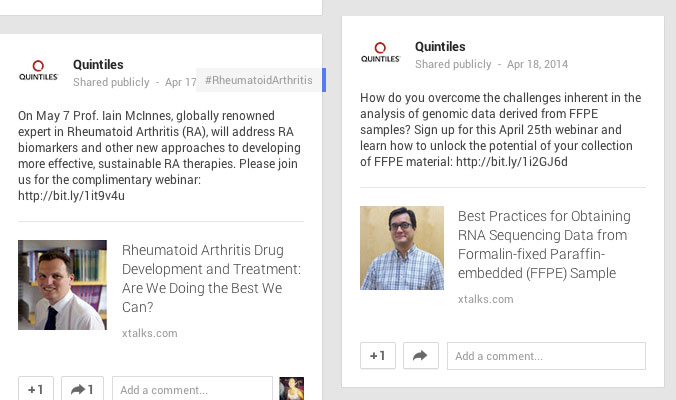676x400 pixels.
Task: Click Quintiles author name on FFPE post
Action: coord(440,47)
